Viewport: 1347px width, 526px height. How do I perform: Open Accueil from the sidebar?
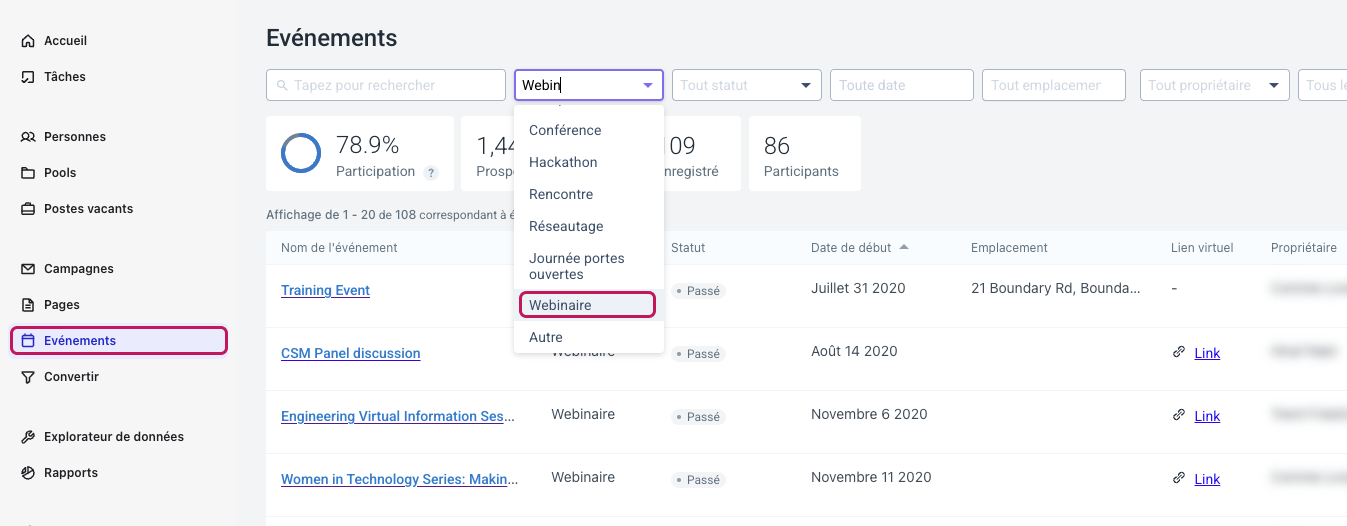coord(65,41)
